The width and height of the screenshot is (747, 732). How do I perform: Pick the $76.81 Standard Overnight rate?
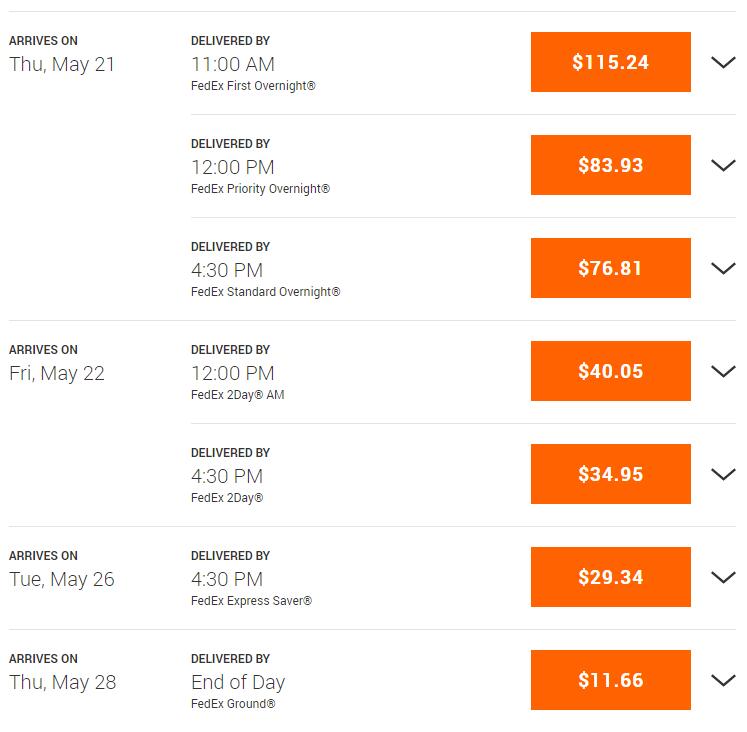coord(610,268)
